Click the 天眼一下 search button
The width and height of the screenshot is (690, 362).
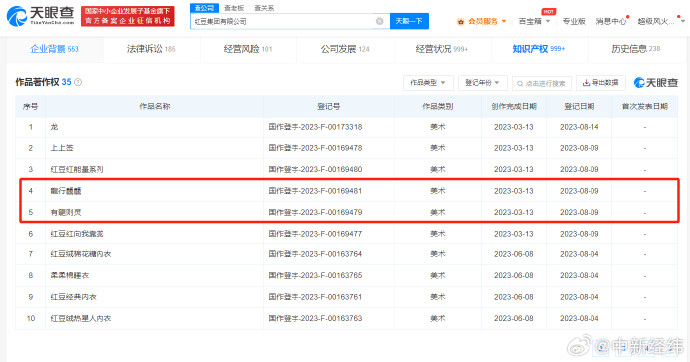pos(409,21)
